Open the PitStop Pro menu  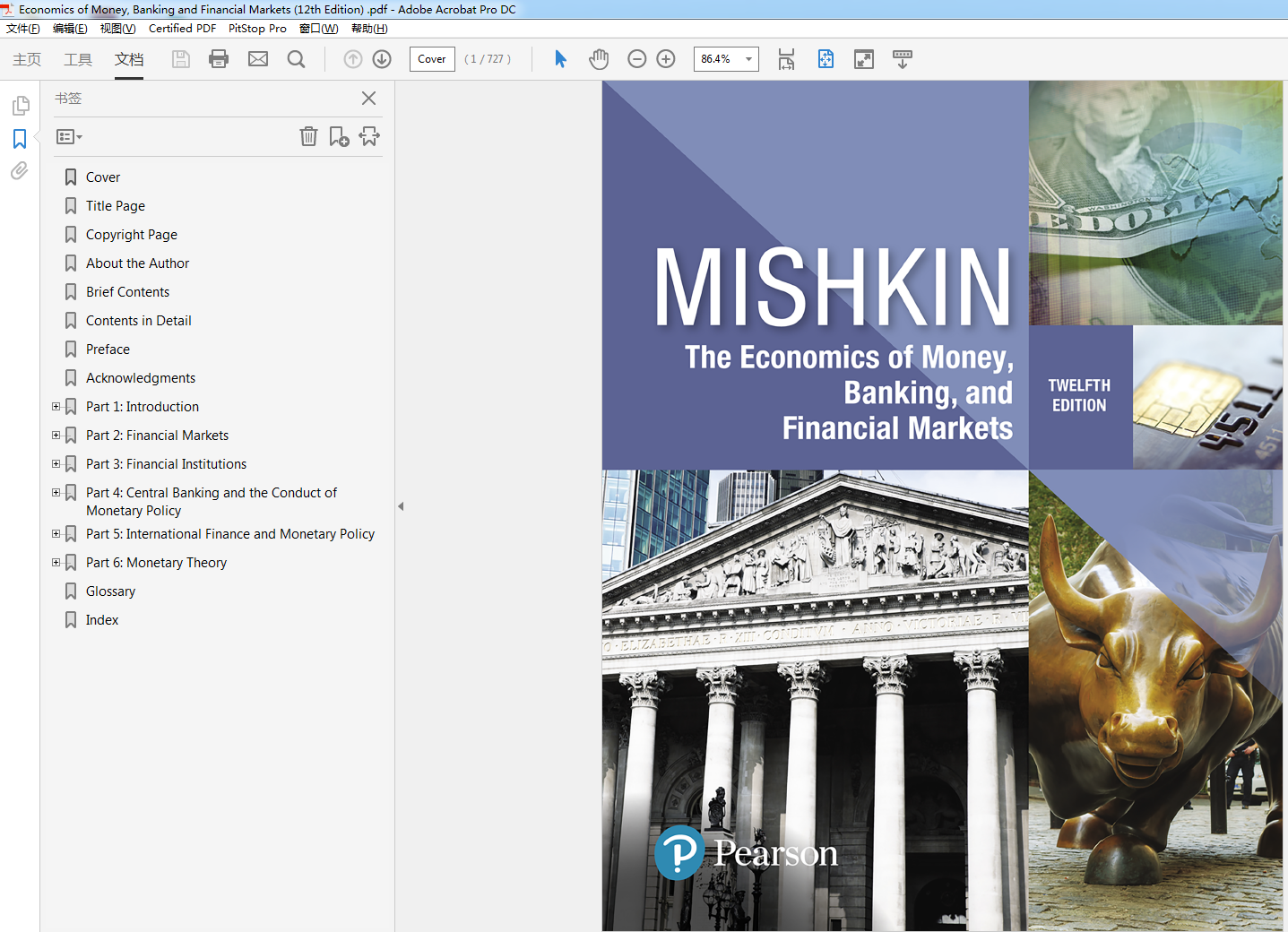pyautogui.click(x=257, y=29)
